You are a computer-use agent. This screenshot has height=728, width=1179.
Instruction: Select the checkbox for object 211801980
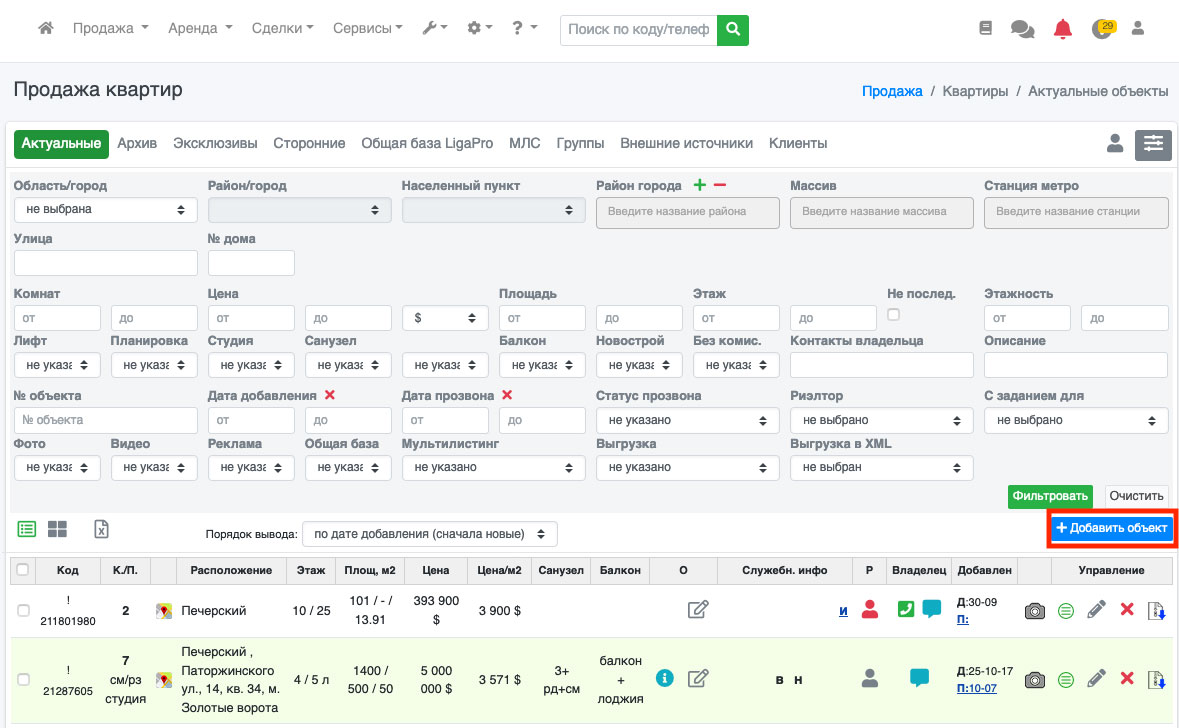23,610
